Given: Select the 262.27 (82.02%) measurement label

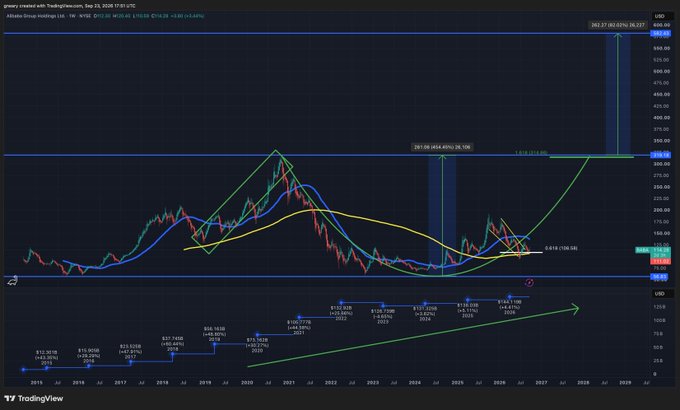Looking at the screenshot, I should point(618,25).
